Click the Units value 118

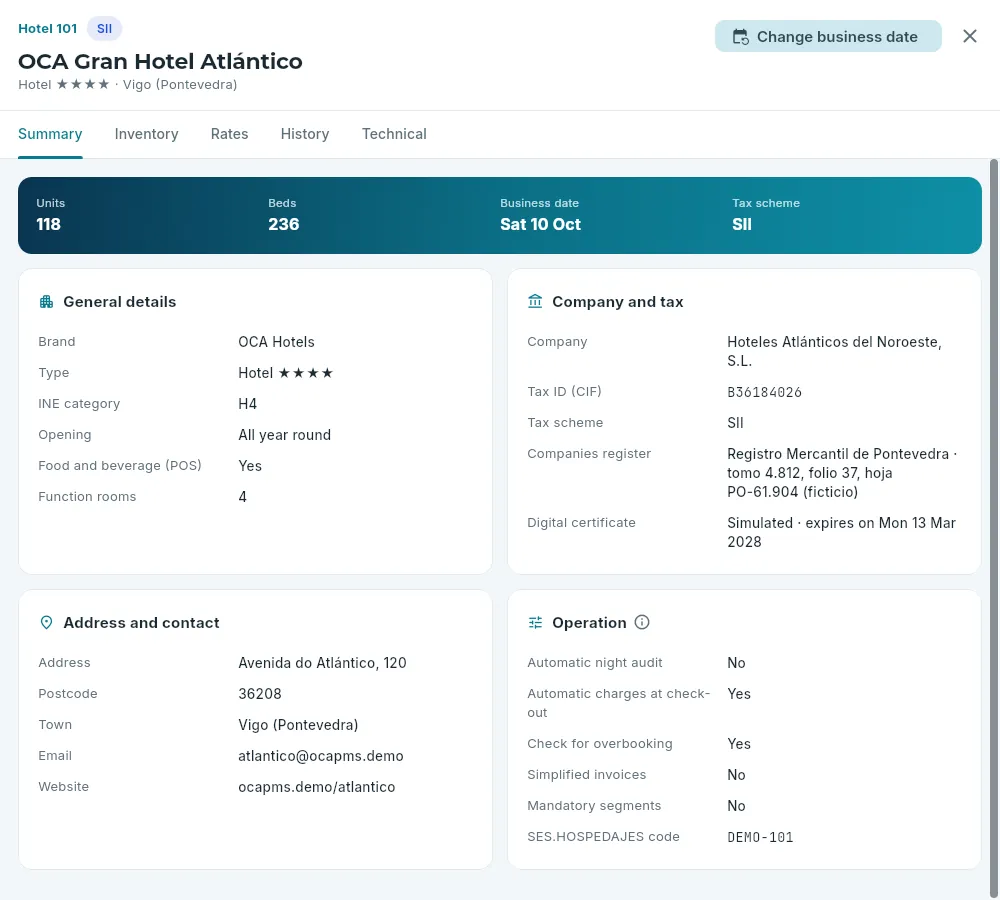tap(48, 225)
